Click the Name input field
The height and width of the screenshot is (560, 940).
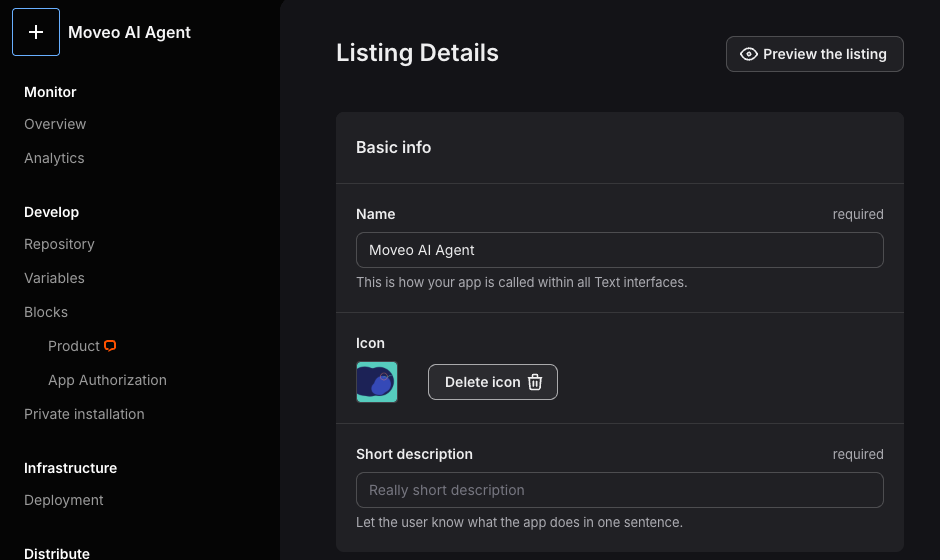[x=620, y=250]
